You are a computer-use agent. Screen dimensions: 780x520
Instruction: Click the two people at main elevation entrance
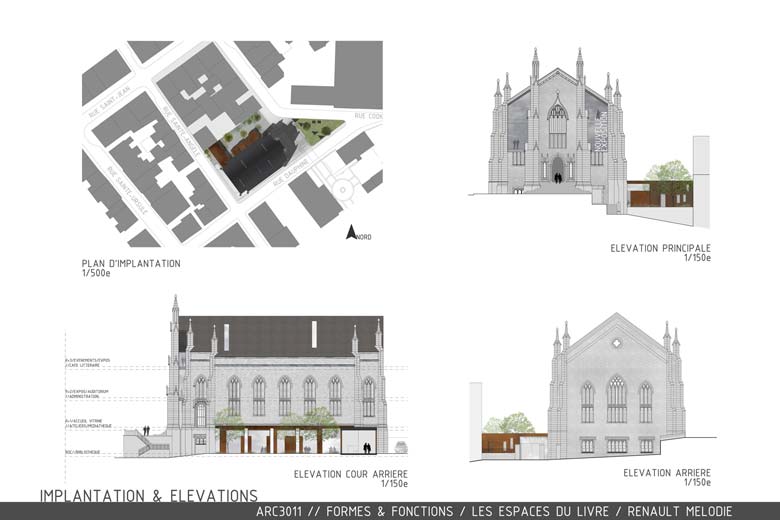coord(558,178)
